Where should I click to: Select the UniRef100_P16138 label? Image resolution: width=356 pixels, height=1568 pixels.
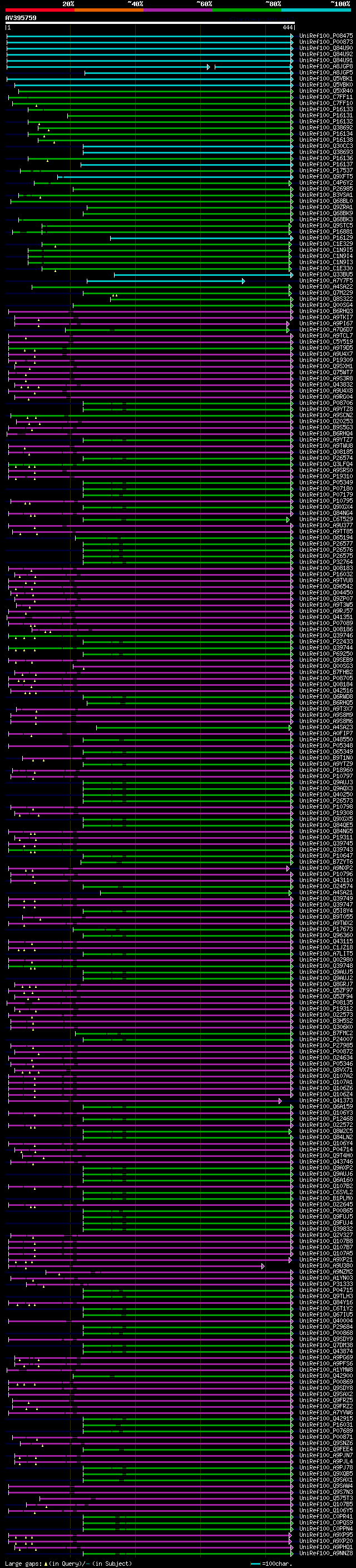coord(326,140)
